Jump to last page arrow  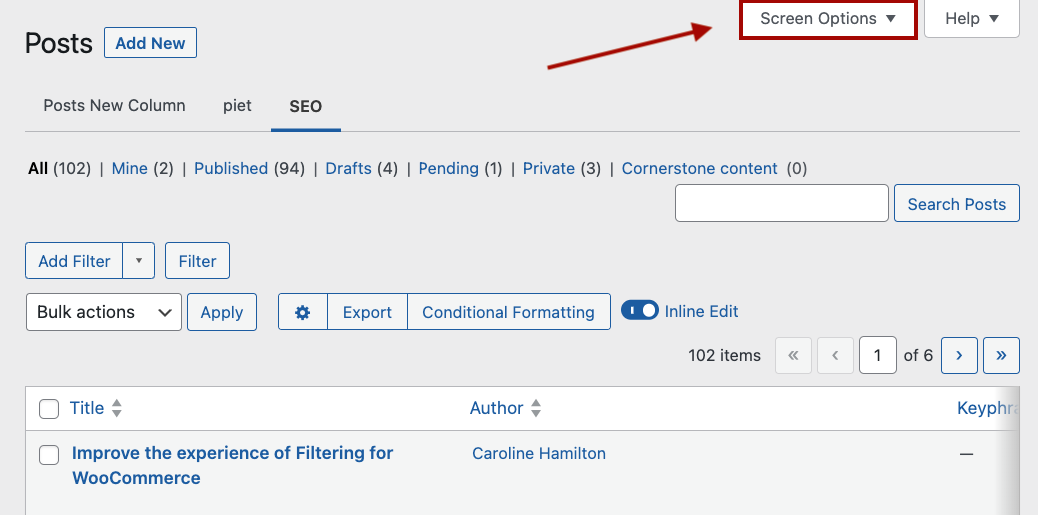[1001, 355]
